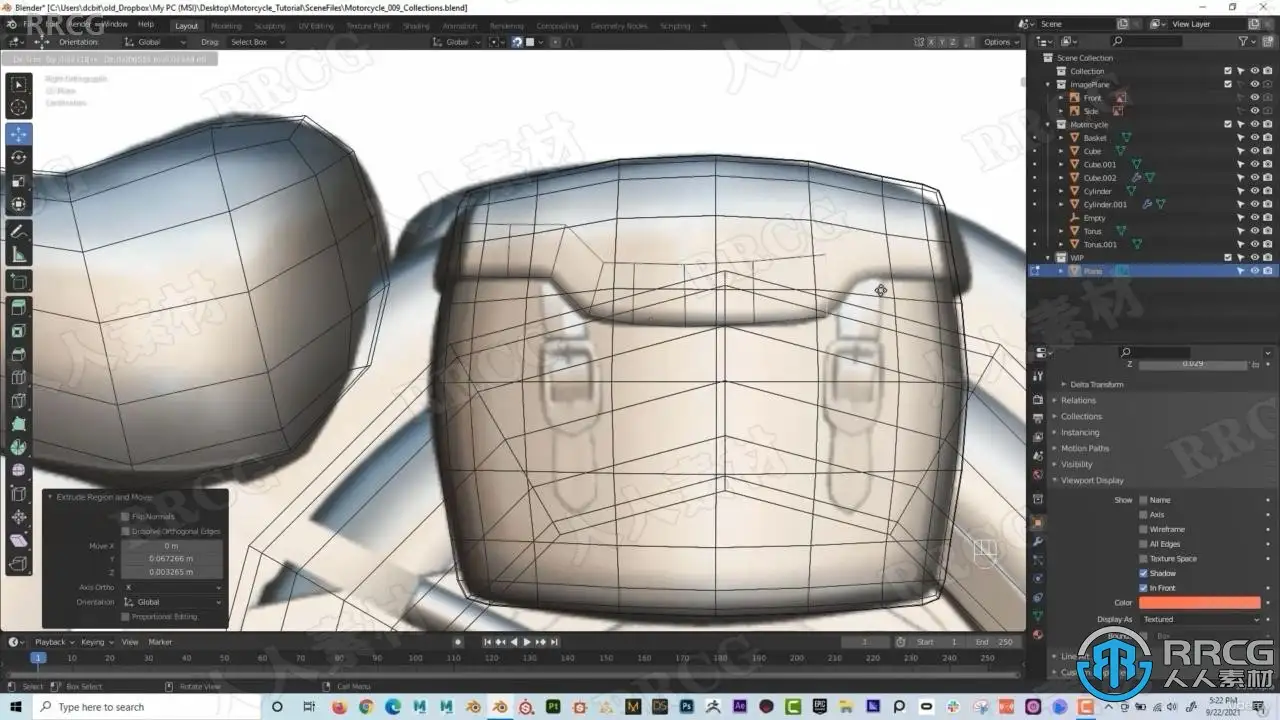
Task: Select the Measure tool
Action: click(x=19, y=255)
